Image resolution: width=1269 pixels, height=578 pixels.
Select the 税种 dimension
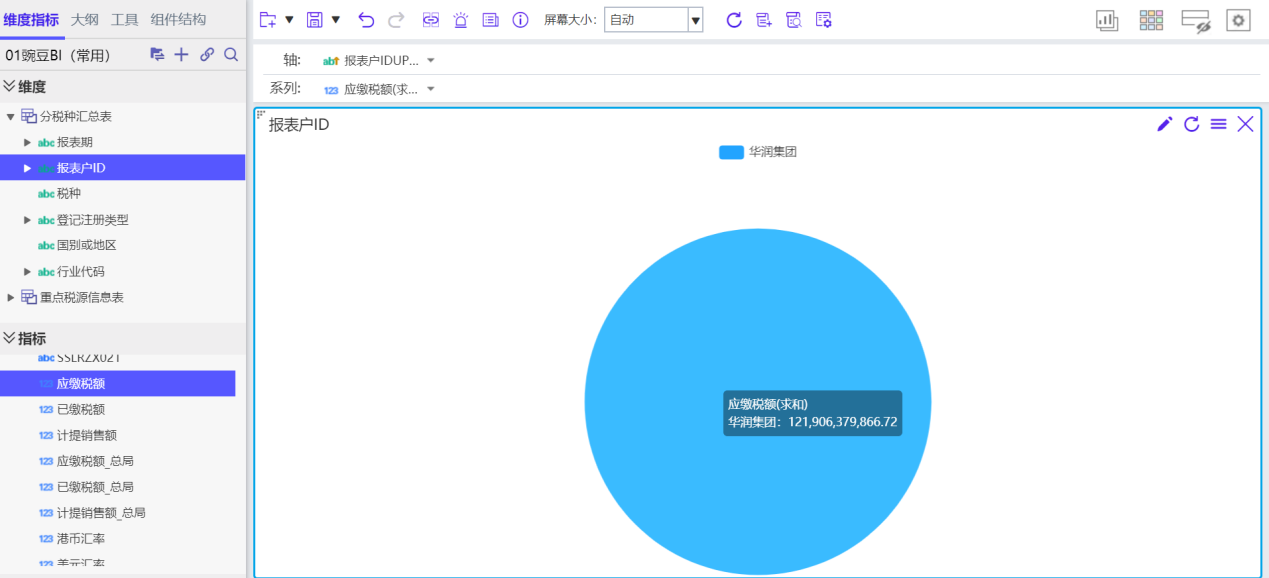tap(69, 194)
